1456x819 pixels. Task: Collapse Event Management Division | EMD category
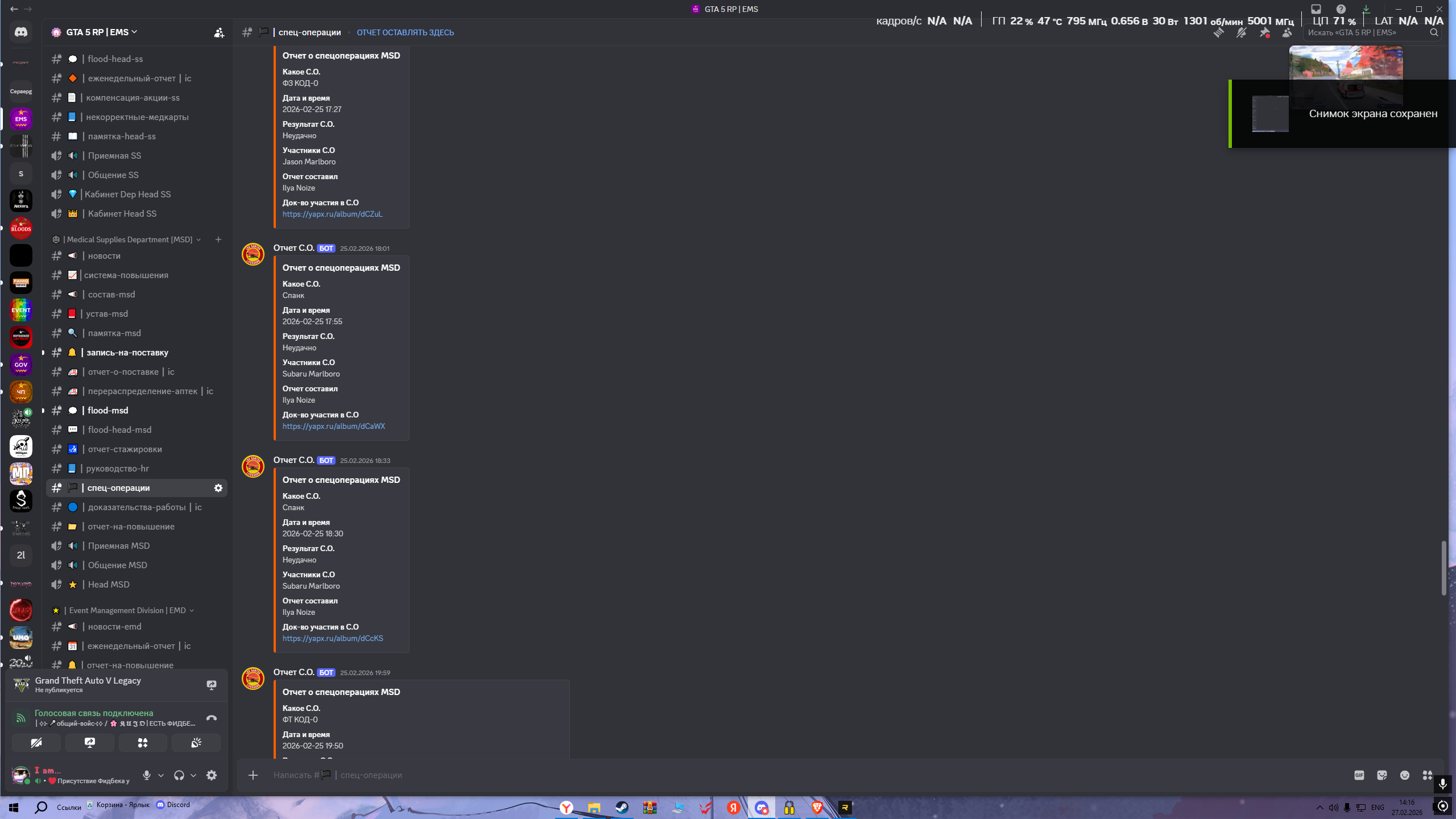pos(127,610)
